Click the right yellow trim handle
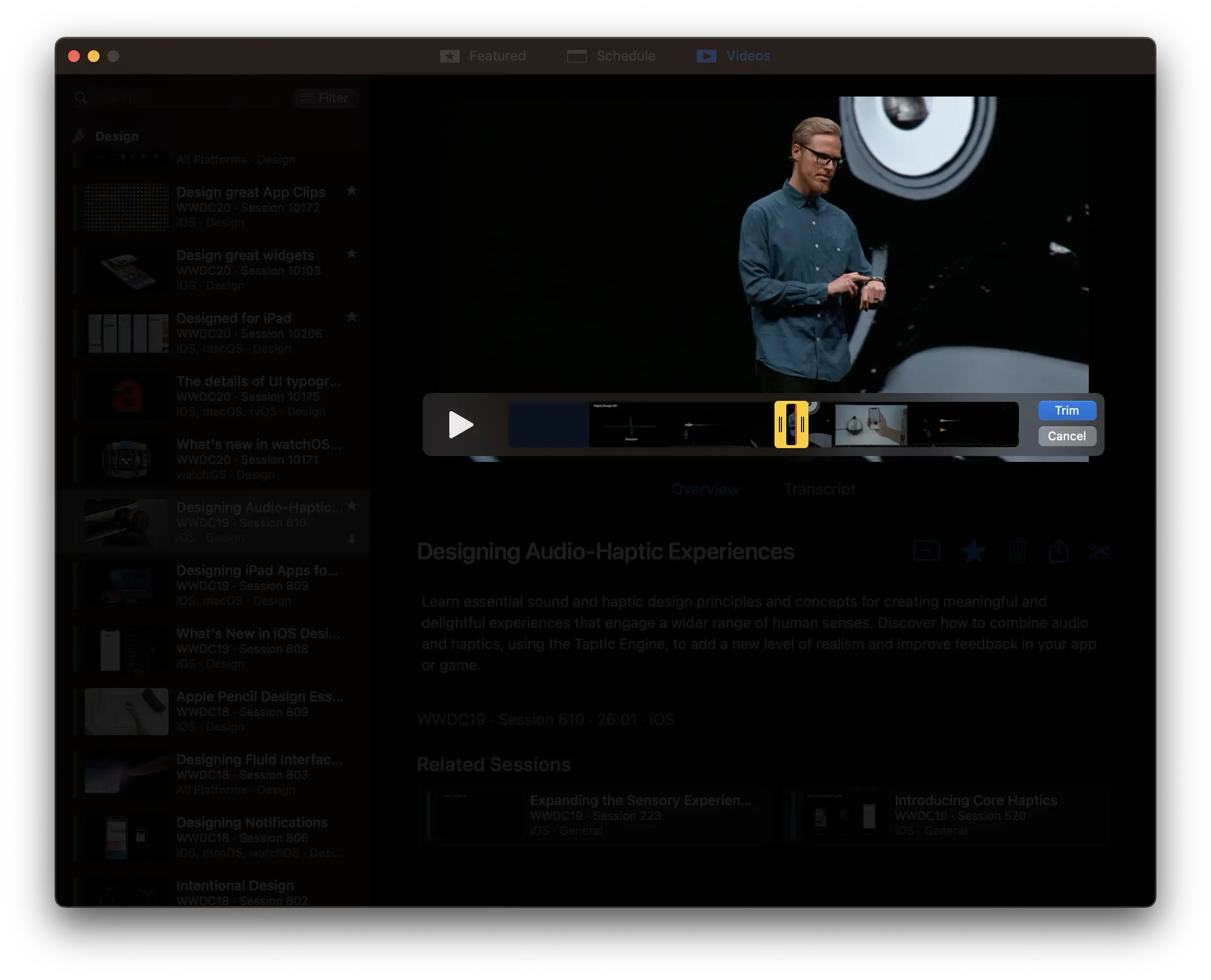Image resolution: width=1211 pixels, height=980 pixels. [803, 425]
